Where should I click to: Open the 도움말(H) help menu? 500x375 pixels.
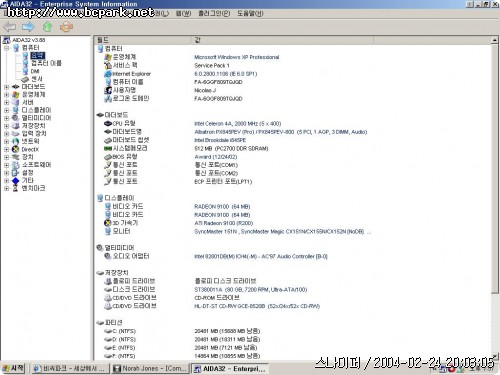250,13
